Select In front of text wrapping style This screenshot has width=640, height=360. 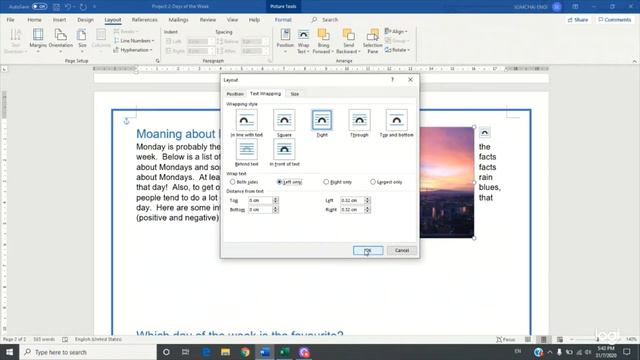click(x=284, y=152)
